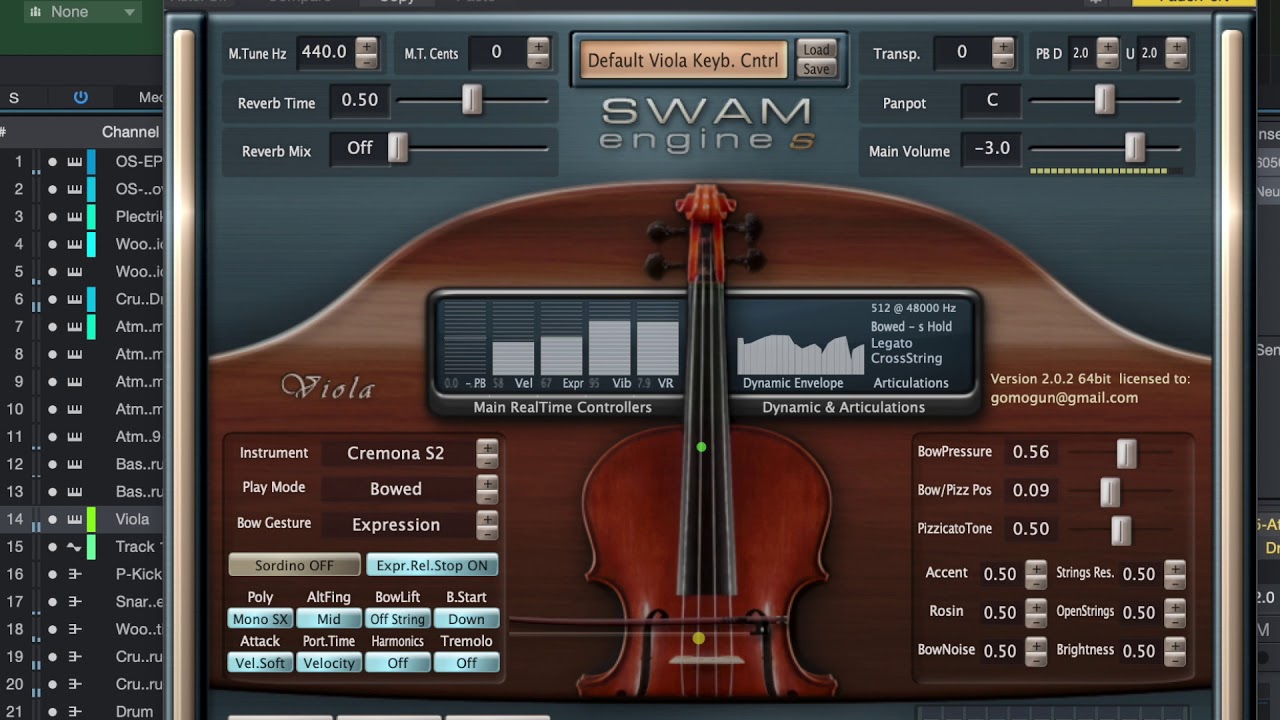The width and height of the screenshot is (1280, 720).
Task: Select the Plectril track row name
Action: pyautogui.click(x=138, y=216)
